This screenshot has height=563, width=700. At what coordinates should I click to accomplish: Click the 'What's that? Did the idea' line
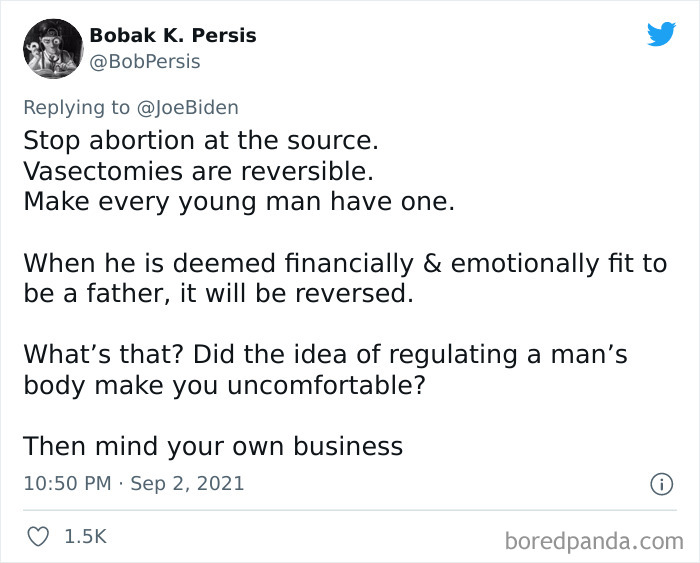pos(325,354)
